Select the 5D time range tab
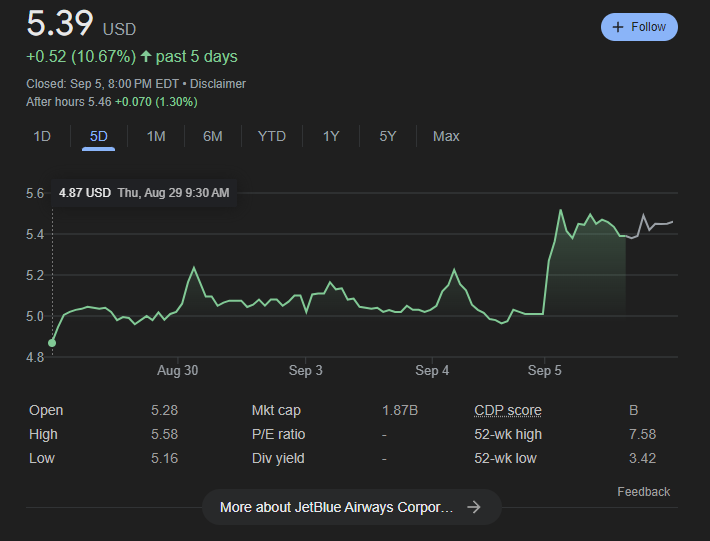The height and width of the screenshot is (541, 710). click(98, 136)
